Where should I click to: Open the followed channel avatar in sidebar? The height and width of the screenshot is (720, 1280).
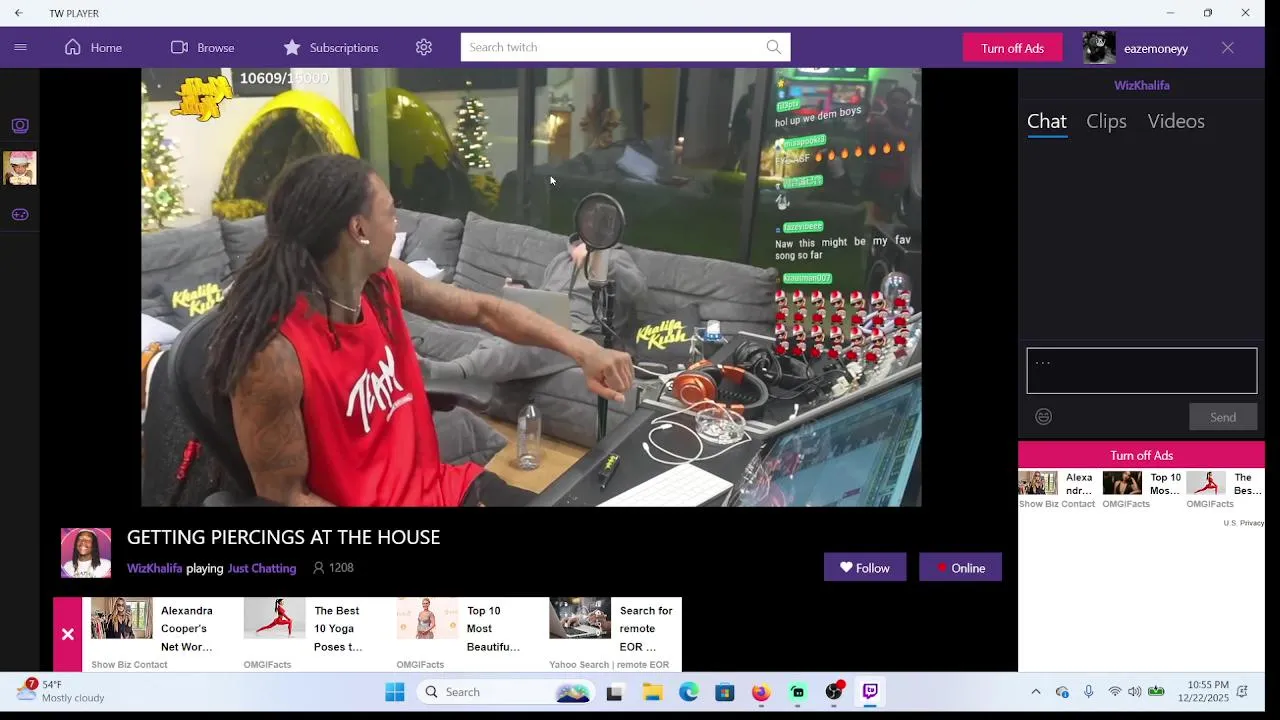point(20,168)
